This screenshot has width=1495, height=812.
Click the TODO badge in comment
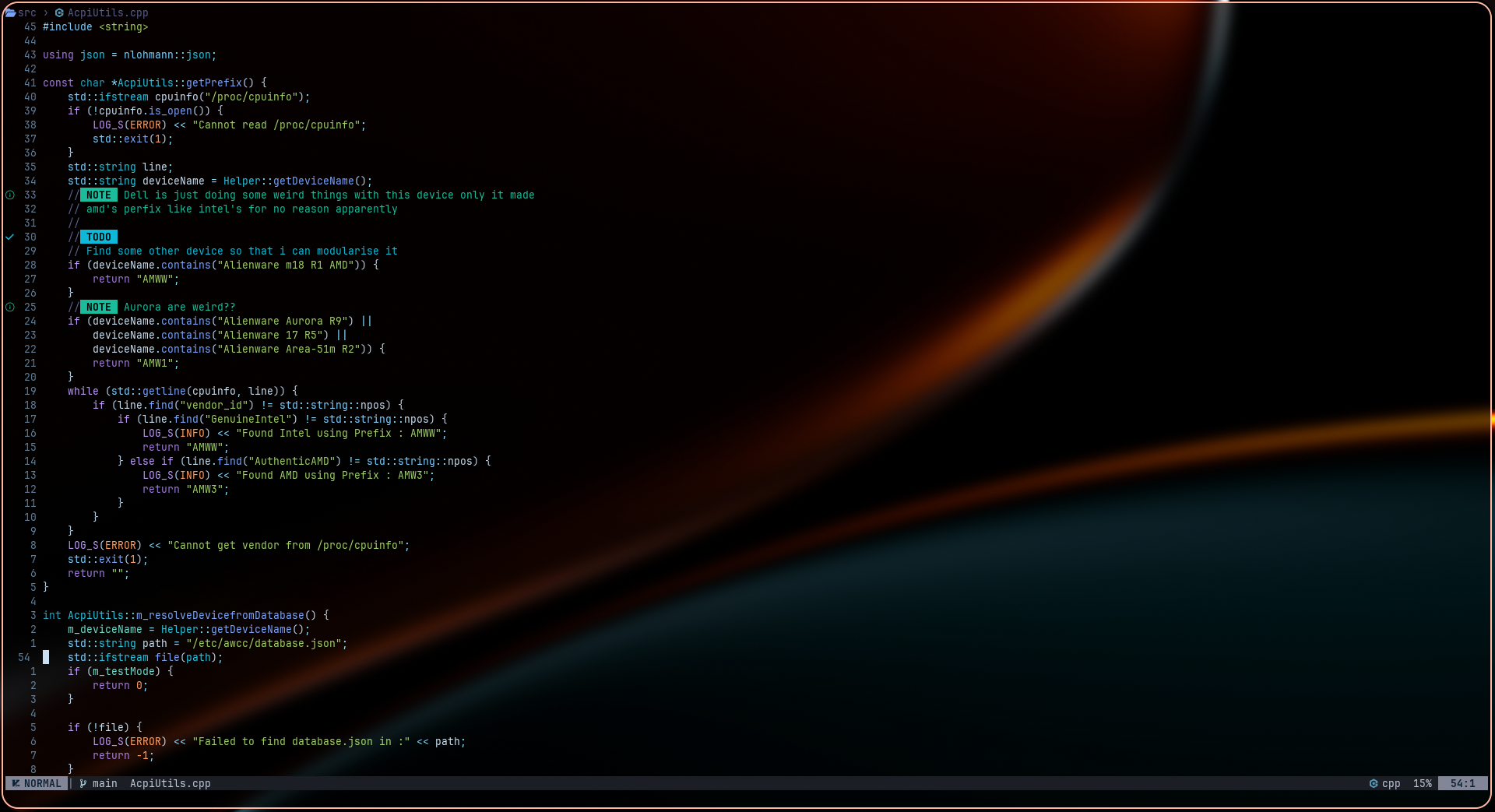(x=99, y=237)
